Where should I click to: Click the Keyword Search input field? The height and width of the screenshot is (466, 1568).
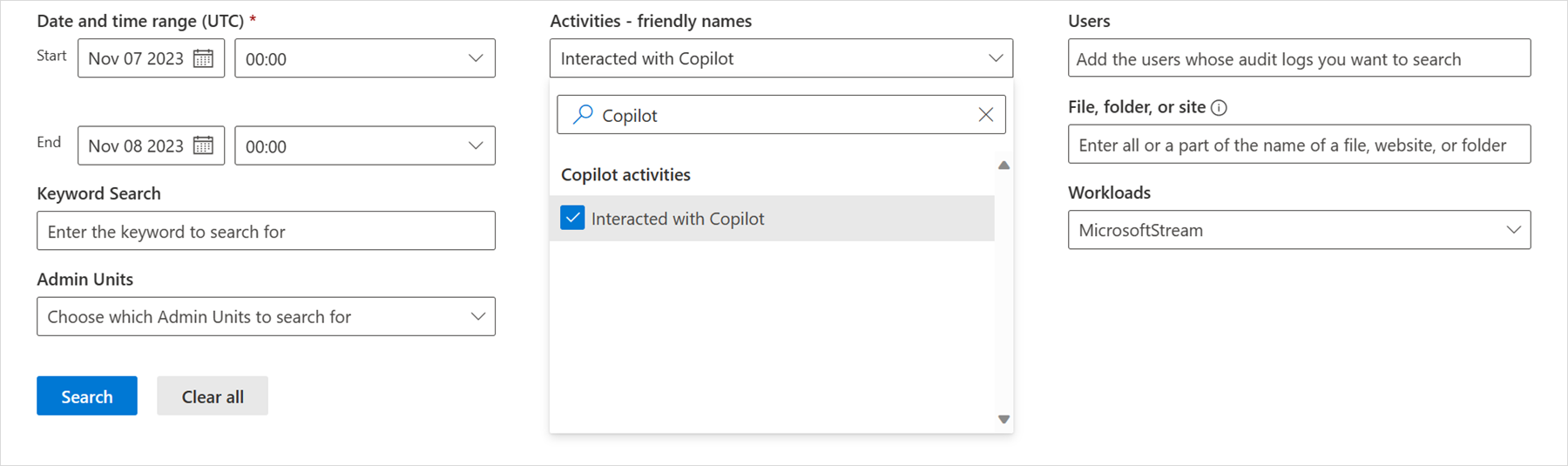tap(266, 231)
